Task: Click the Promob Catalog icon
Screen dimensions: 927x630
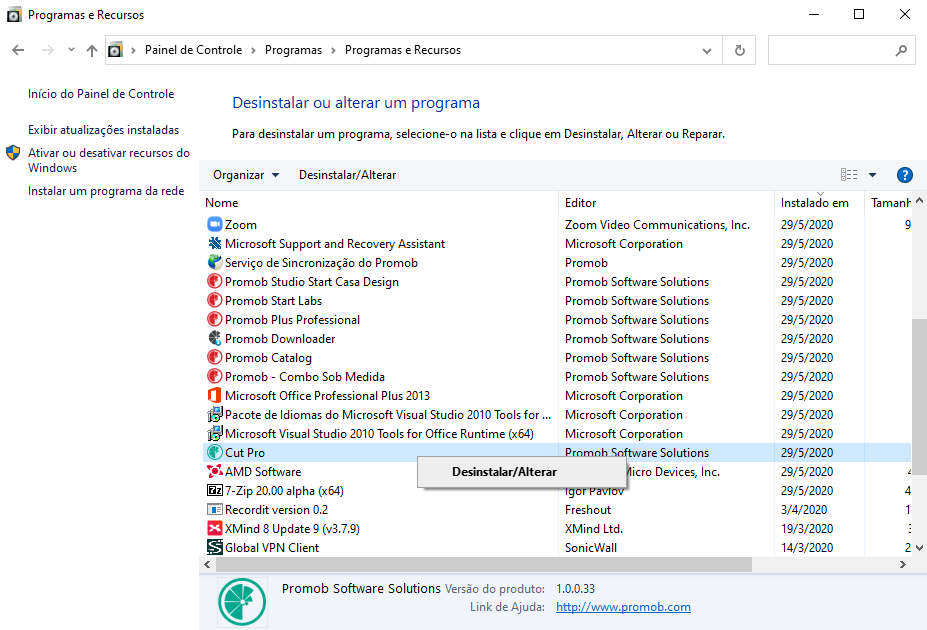Action: [x=215, y=358]
